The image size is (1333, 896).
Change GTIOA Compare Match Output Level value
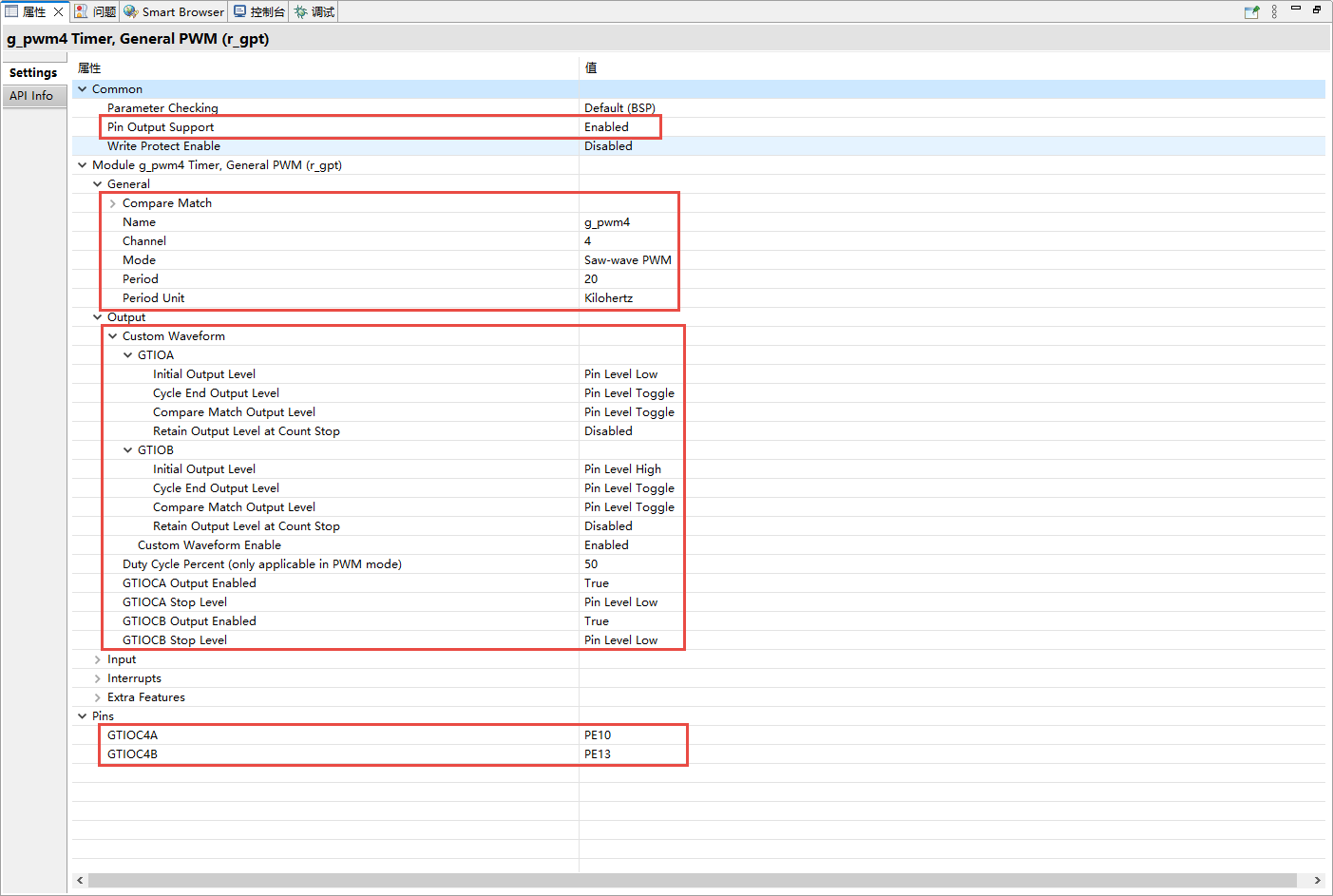click(629, 412)
